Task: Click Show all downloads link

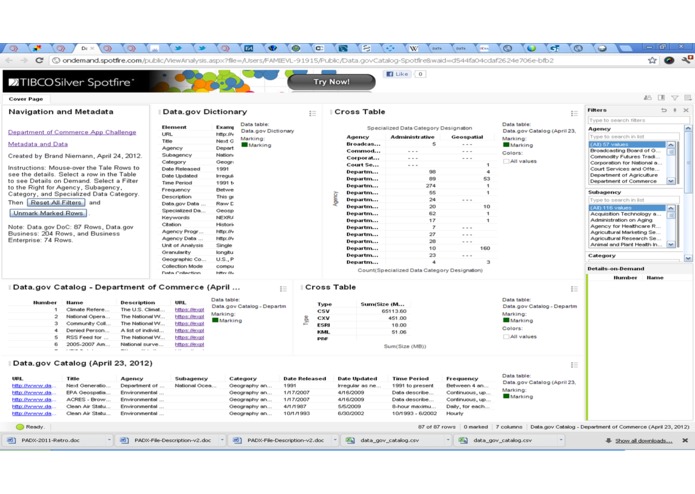Action: pos(643,440)
